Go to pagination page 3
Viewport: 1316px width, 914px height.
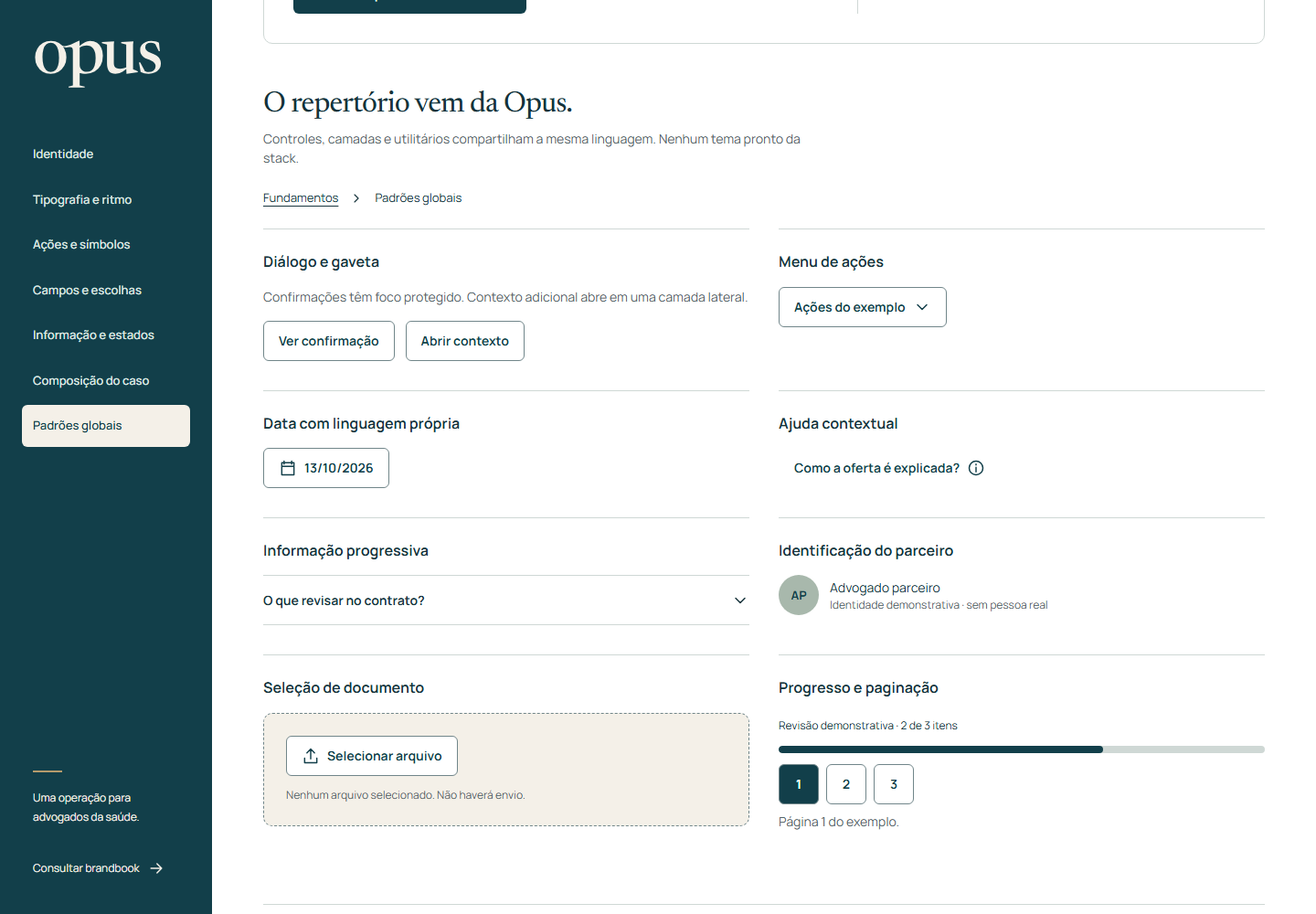click(894, 784)
